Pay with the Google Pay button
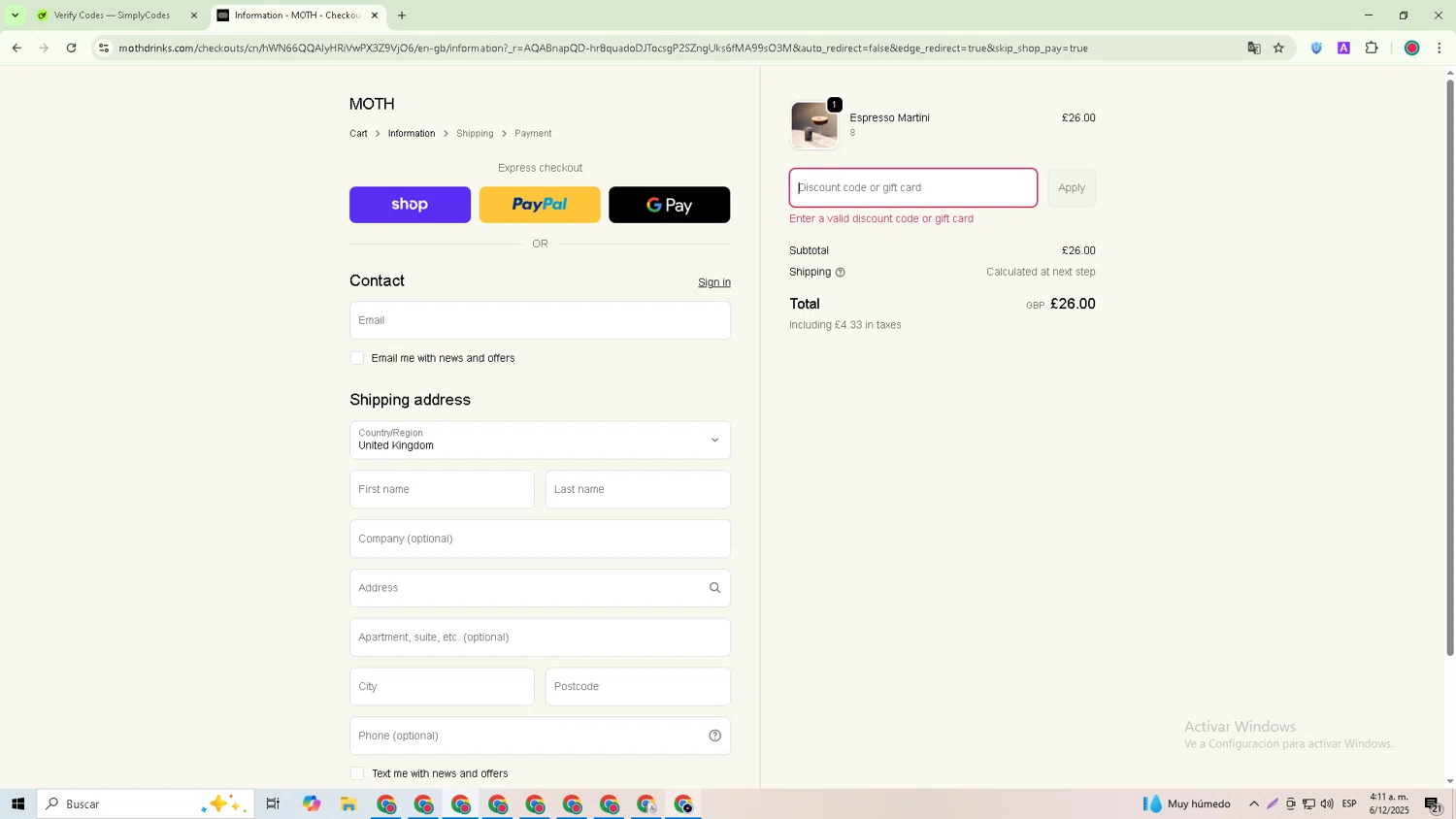Image resolution: width=1456 pixels, height=819 pixels. point(669,205)
